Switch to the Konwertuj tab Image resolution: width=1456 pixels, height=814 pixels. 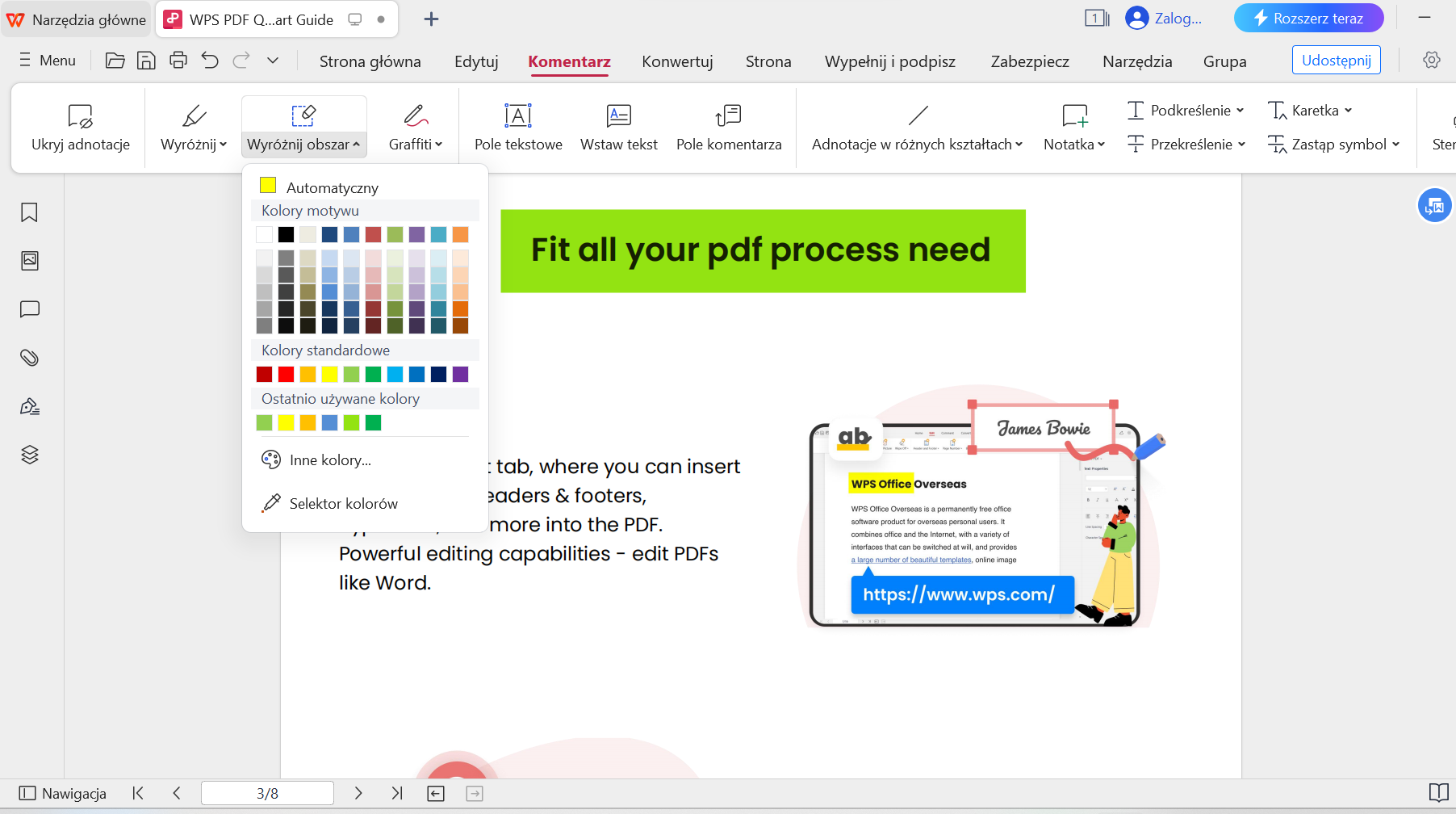tap(677, 61)
